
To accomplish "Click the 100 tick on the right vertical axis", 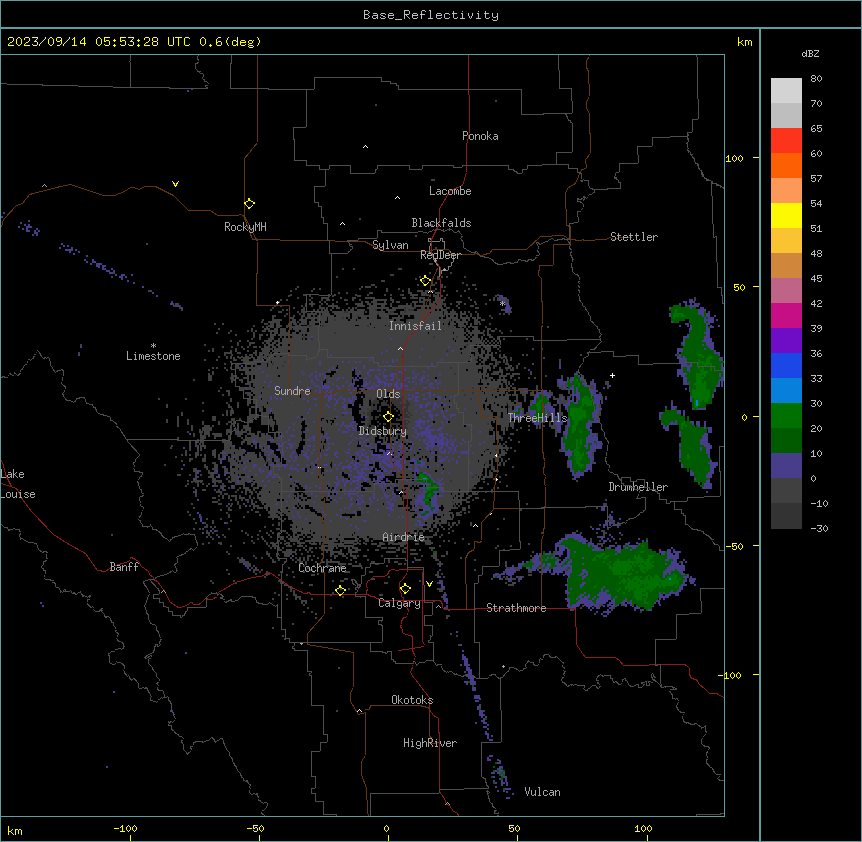I will 734,158.
